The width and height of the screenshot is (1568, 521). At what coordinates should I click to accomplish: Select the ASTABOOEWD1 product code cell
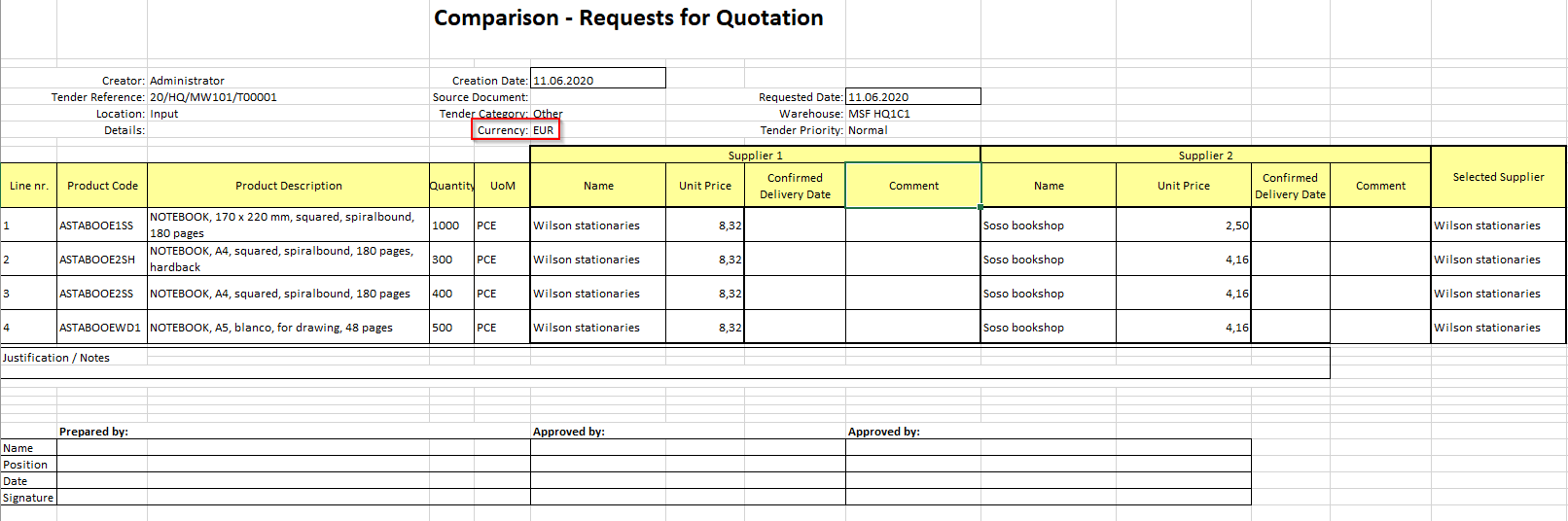(101, 328)
